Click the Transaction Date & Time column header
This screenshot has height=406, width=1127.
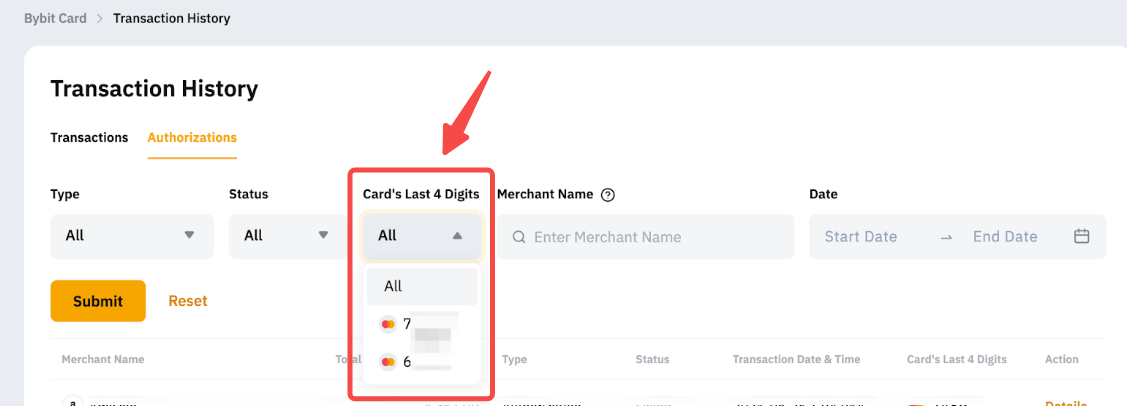tap(796, 360)
